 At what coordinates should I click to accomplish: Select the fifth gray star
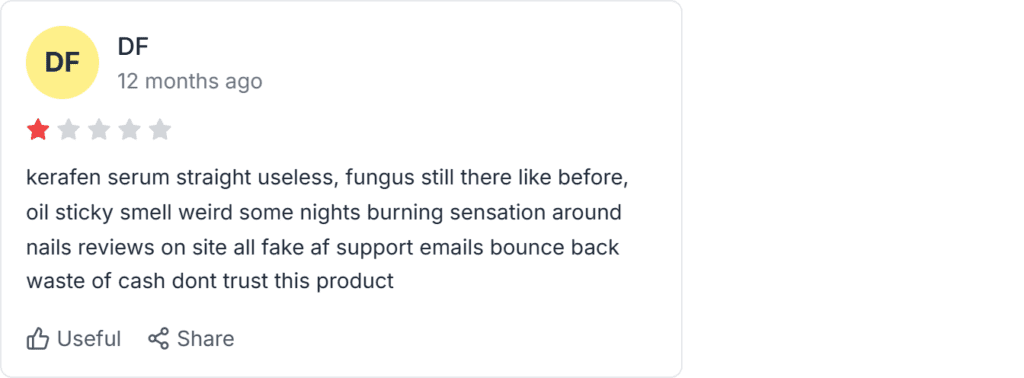159,130
